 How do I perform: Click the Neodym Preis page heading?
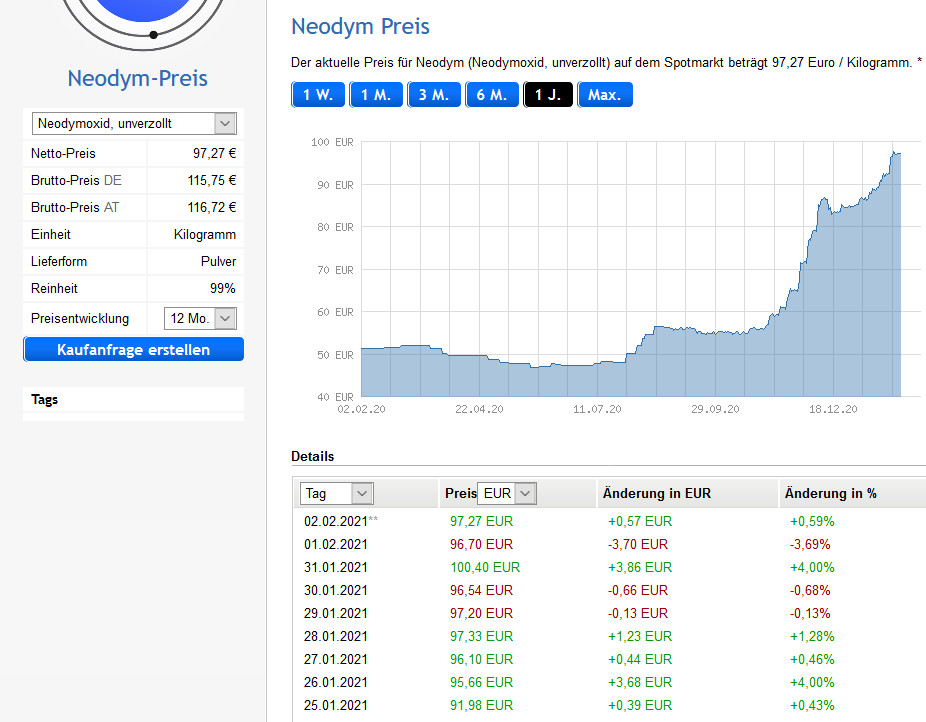click(x=360, y=27)
